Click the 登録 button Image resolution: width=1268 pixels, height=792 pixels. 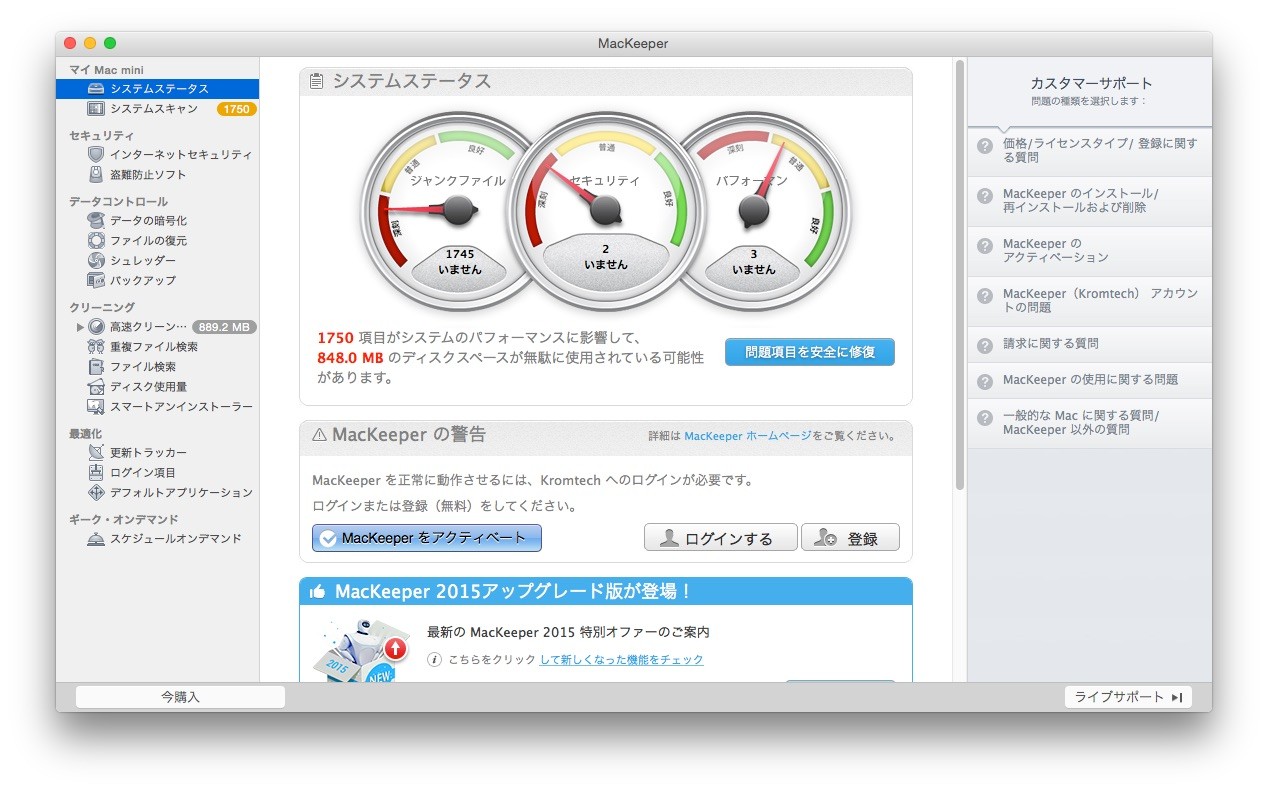point(850,538)
